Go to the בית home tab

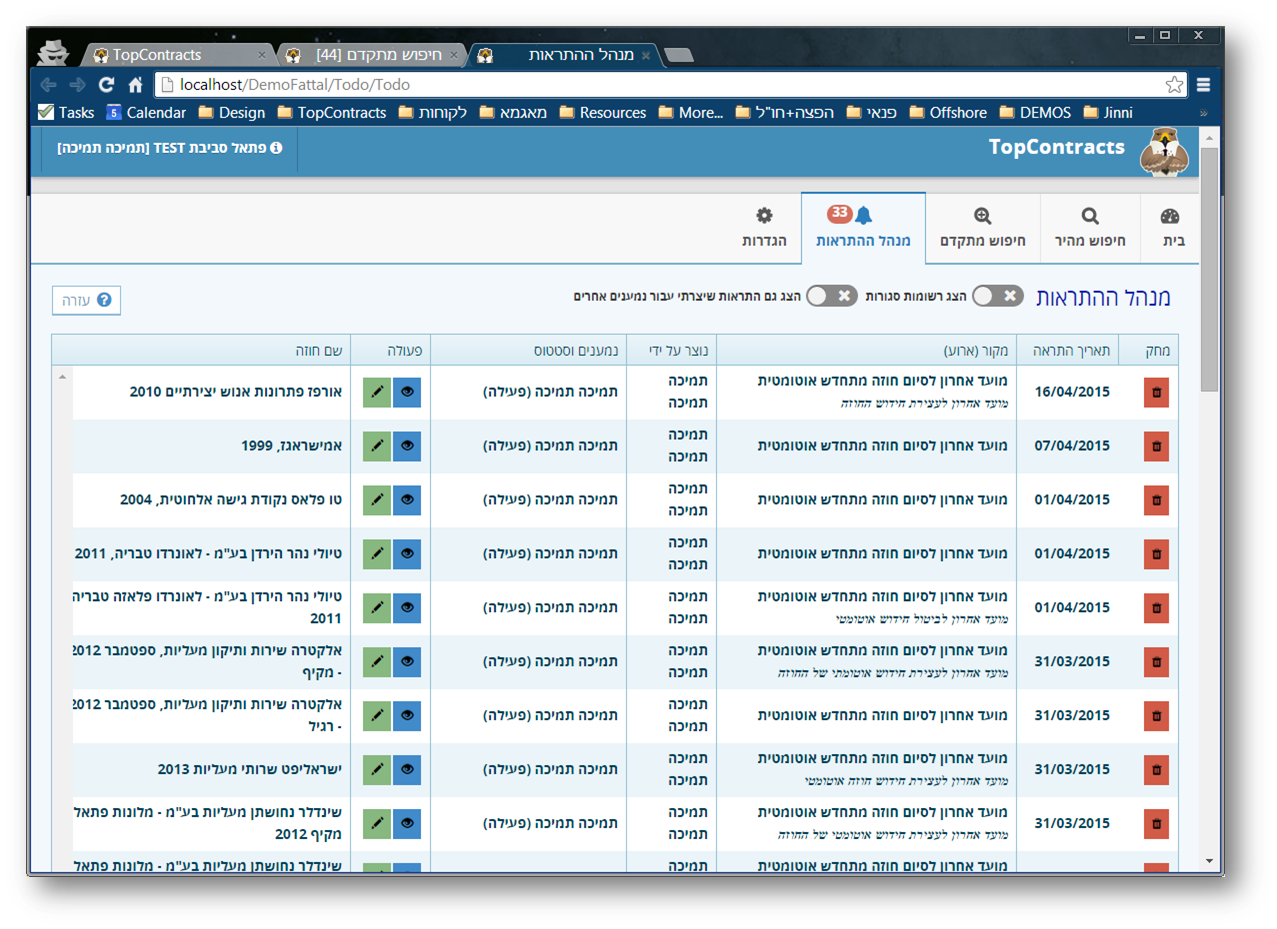click(x=1170, y=228)
